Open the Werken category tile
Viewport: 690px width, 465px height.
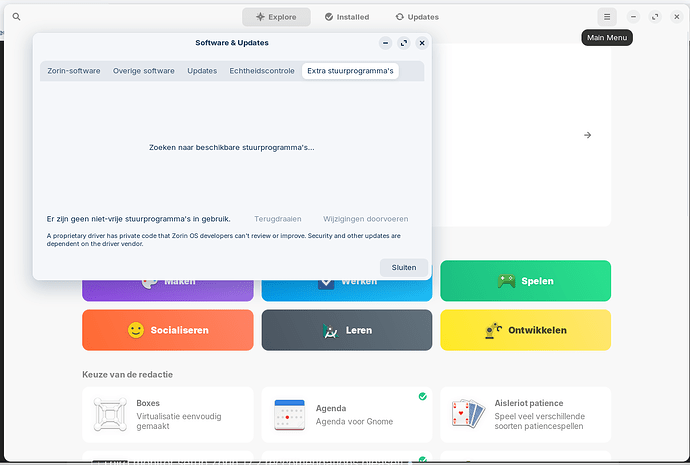pos(347,290)
